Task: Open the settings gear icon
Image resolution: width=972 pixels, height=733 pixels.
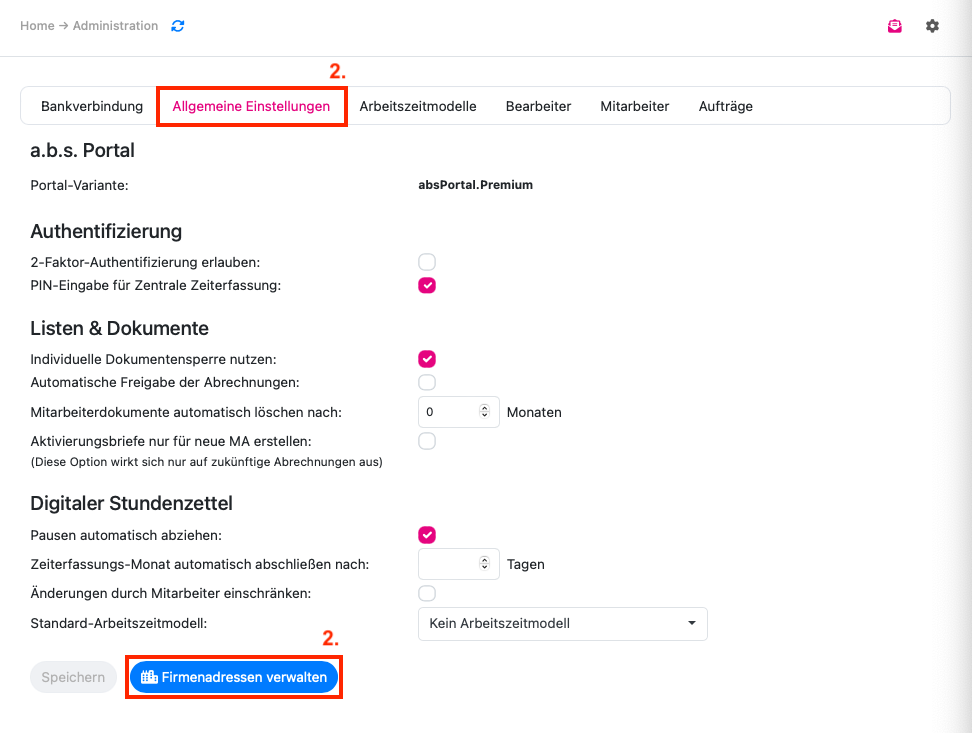Action: tap(932, 26)
